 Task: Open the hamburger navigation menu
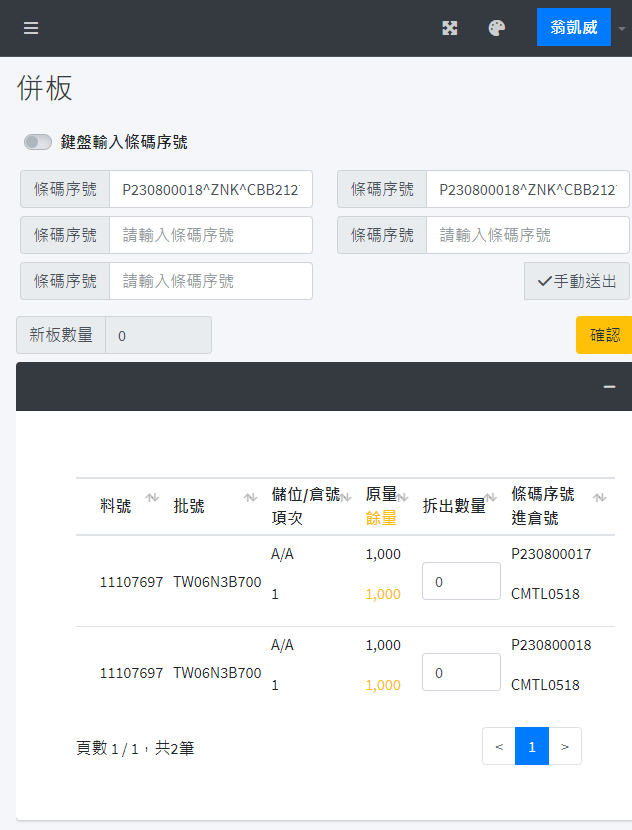(31, 28)
